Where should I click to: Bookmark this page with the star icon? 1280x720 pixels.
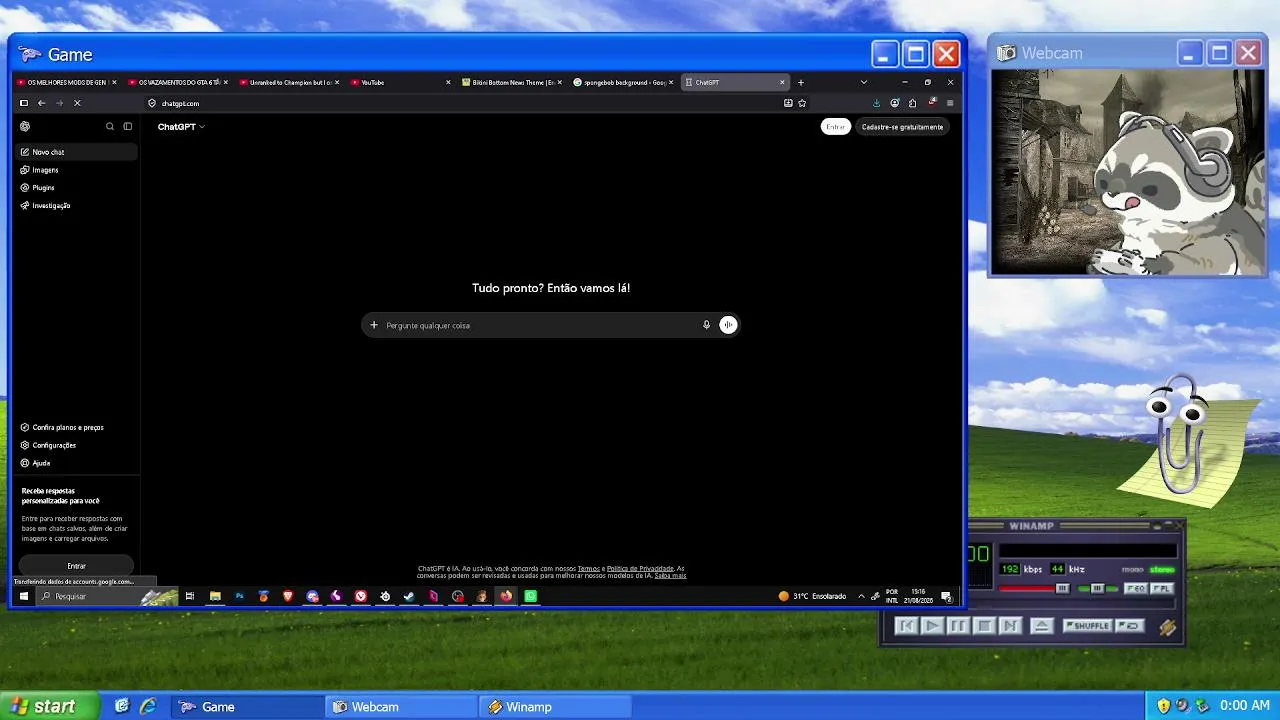(x=802, y=103)
